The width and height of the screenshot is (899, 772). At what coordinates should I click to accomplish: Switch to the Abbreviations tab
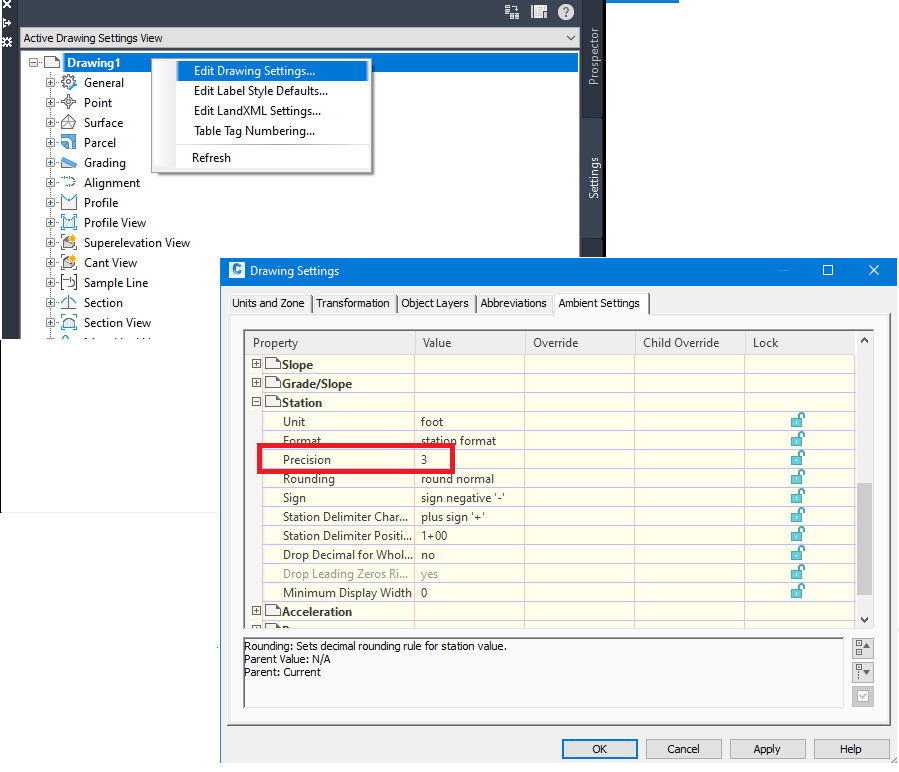(x=514, y=303)
